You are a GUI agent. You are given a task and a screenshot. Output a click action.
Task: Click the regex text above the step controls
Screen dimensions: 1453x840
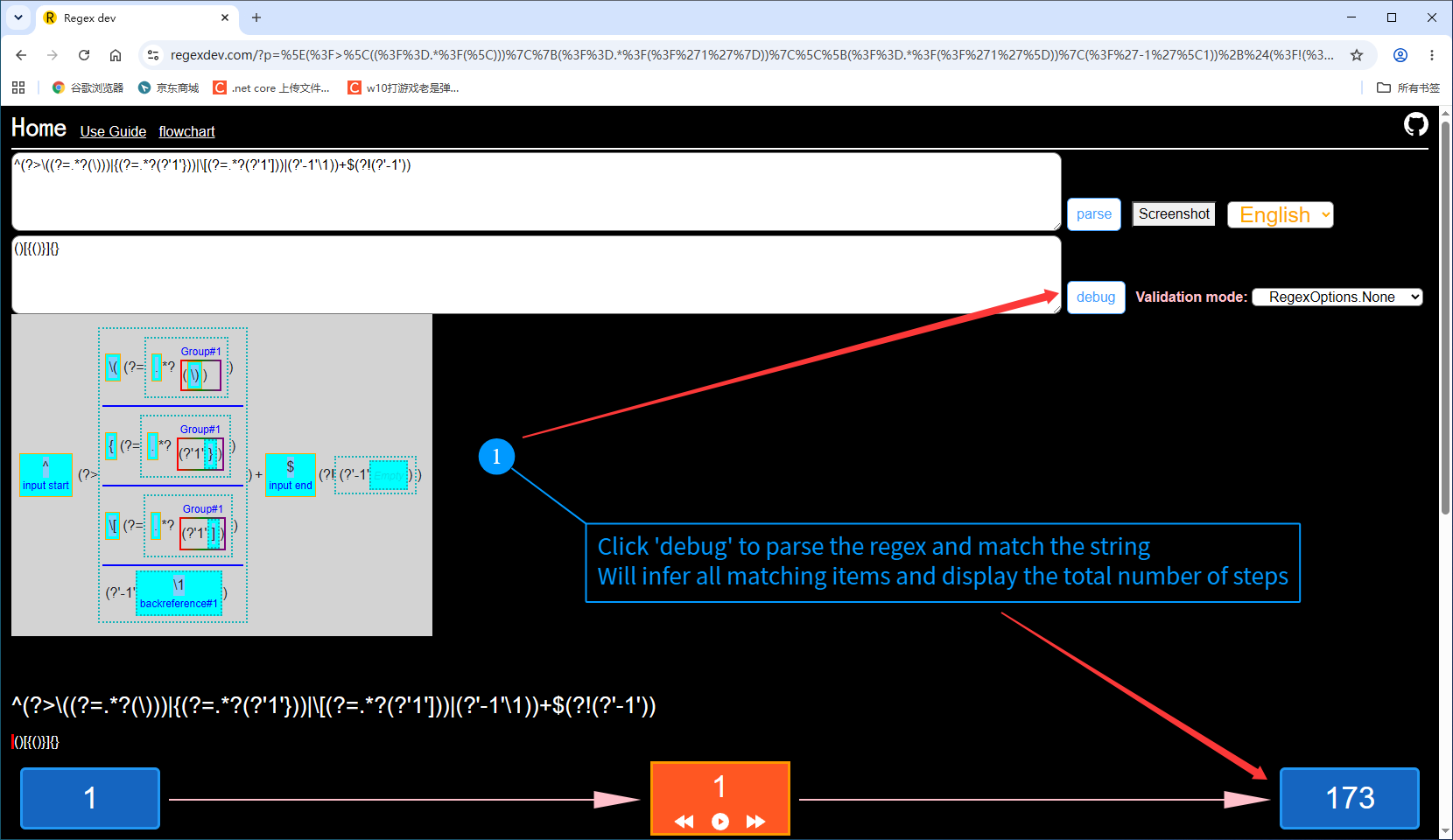(x=333, y=705)
